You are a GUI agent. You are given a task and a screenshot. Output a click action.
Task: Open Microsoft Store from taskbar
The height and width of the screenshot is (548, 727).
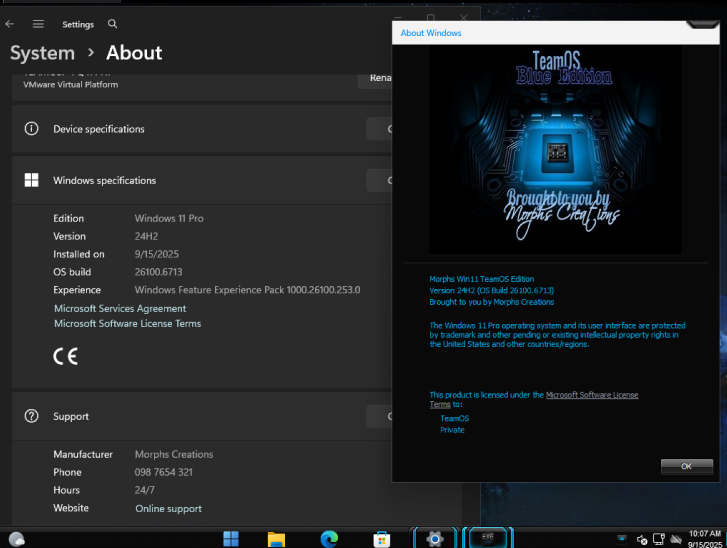[382, 539]
